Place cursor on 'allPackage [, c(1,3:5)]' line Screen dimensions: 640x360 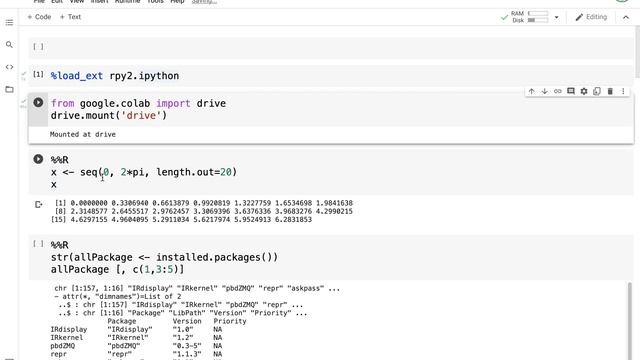pyautogui.click(x=118, y=270)
